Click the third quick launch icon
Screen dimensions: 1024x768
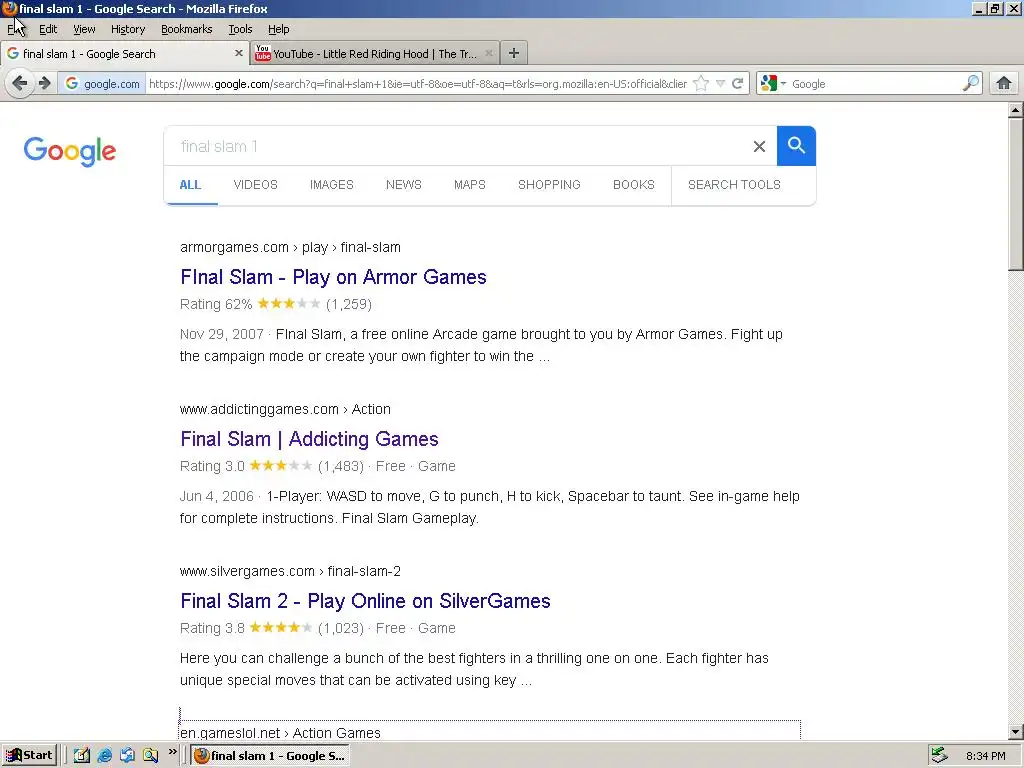pyautogui.click(x=127, y=756)
